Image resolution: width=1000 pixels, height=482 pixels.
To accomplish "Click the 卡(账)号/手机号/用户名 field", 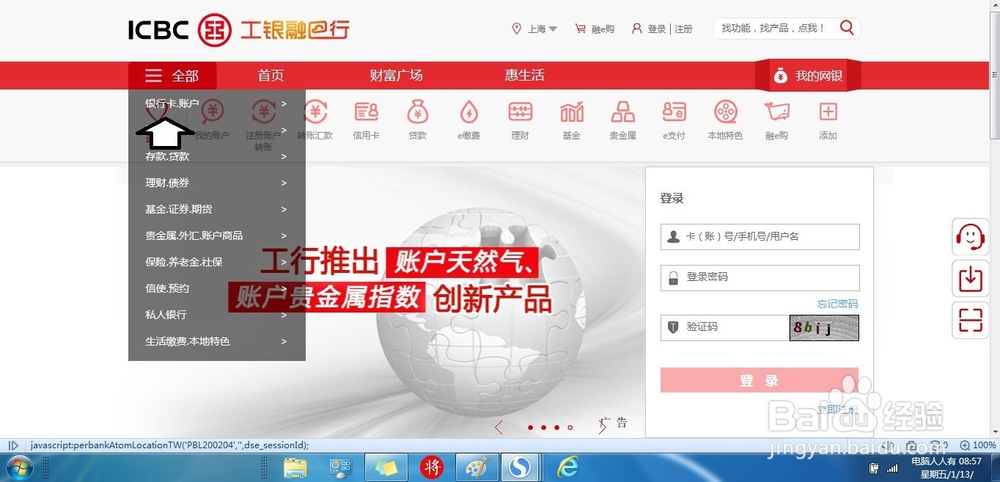I will (x=760, y=237).
